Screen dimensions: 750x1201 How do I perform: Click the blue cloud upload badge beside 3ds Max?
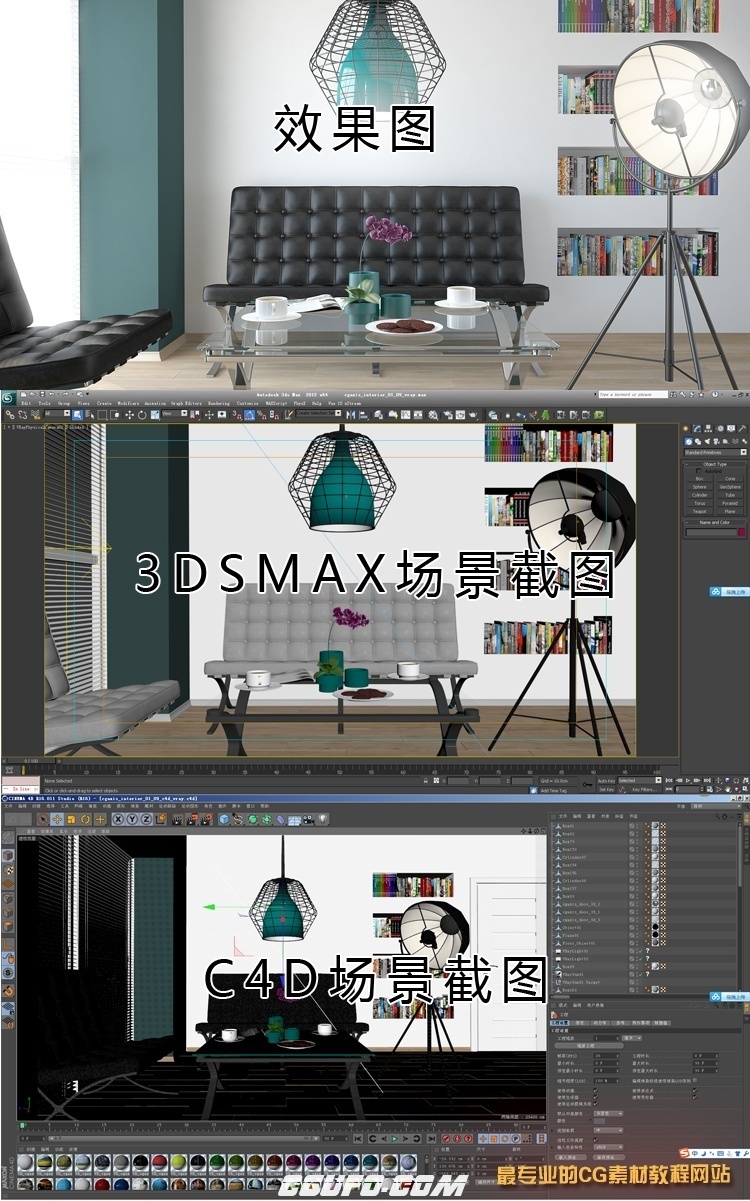click(x=727, y=592)
